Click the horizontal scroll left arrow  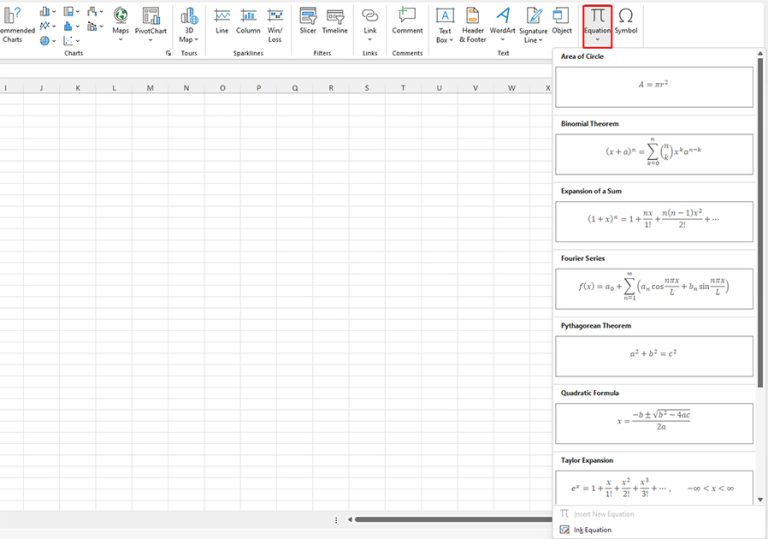pos(350,519)
